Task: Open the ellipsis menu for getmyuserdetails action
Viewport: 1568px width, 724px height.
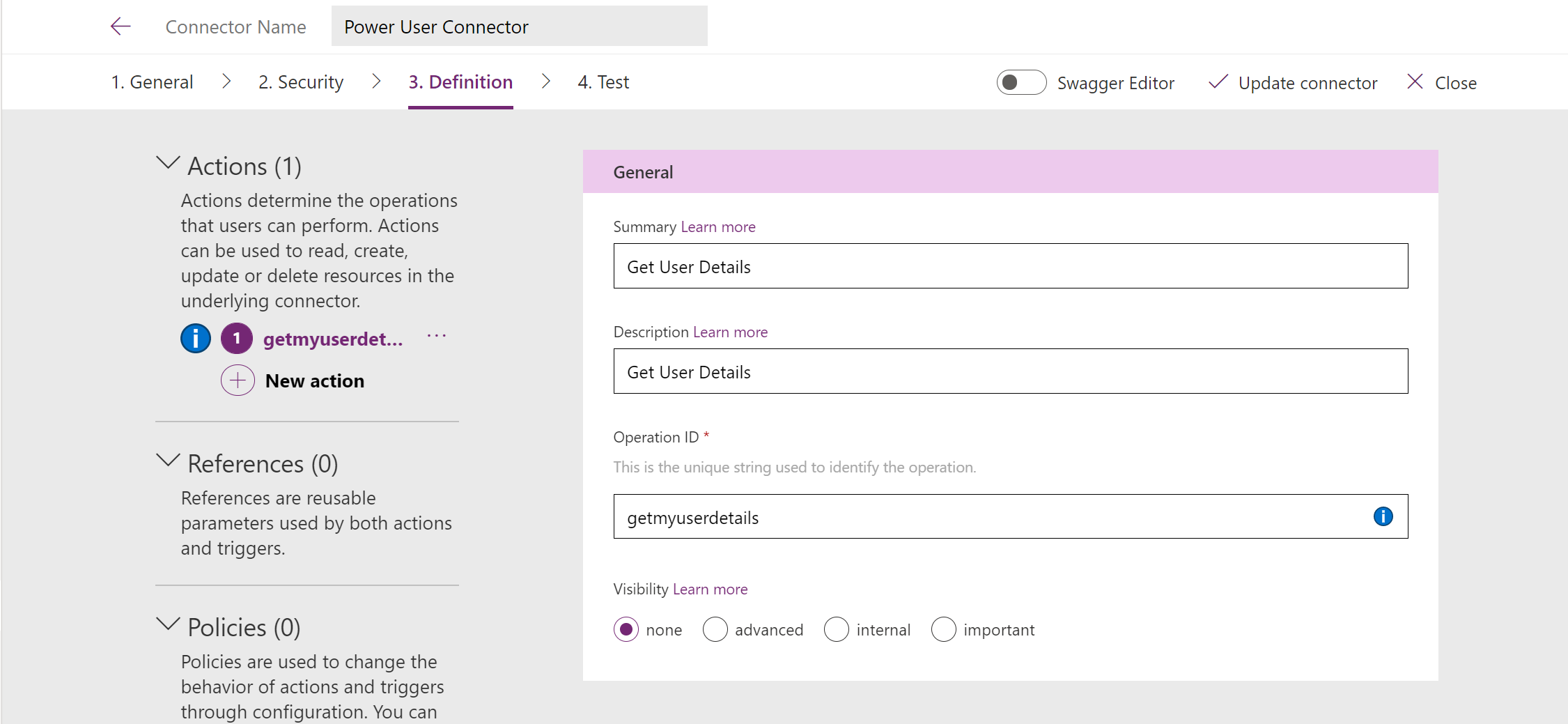Action: coord(437,336)
